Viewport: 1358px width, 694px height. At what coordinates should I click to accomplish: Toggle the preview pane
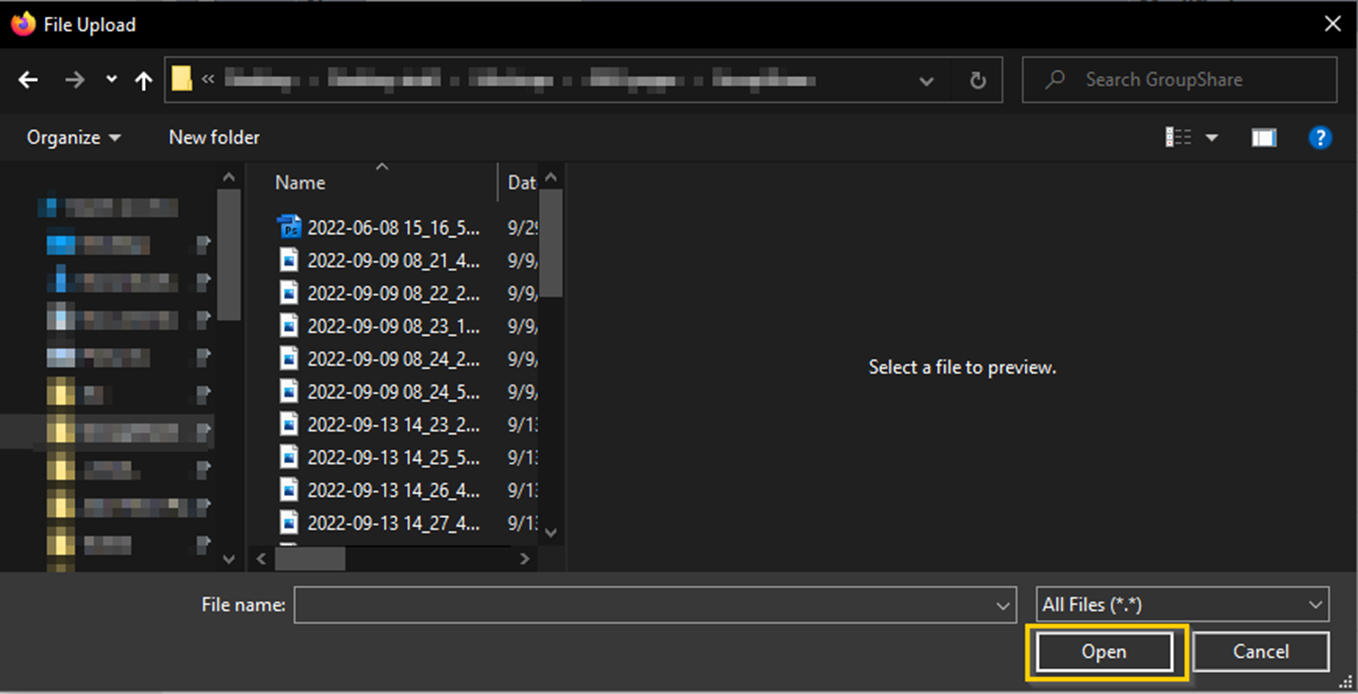[x=1264, y=138]
